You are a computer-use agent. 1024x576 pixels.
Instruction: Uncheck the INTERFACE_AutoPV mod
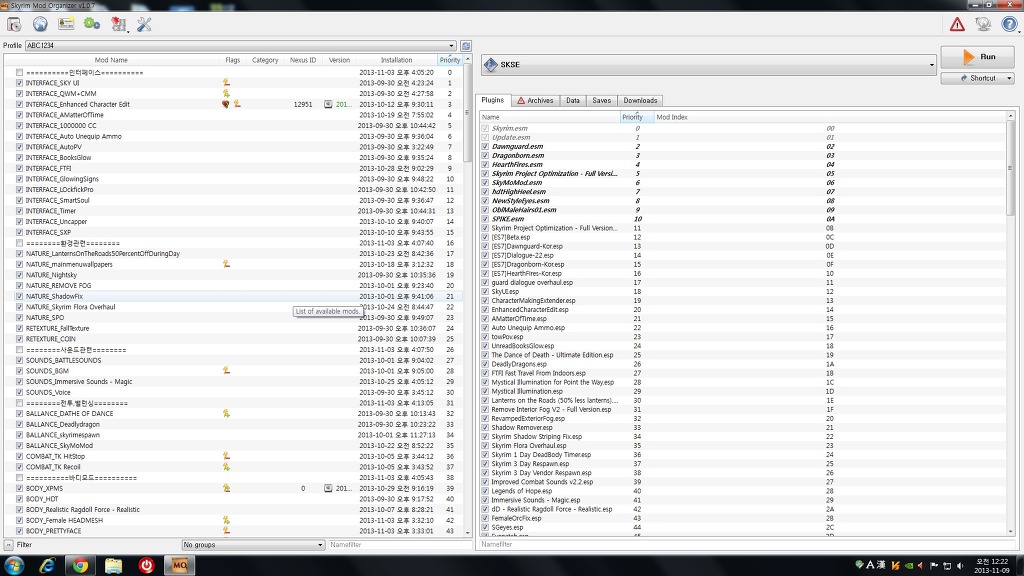pyautogui.click(x=20, y=147)
